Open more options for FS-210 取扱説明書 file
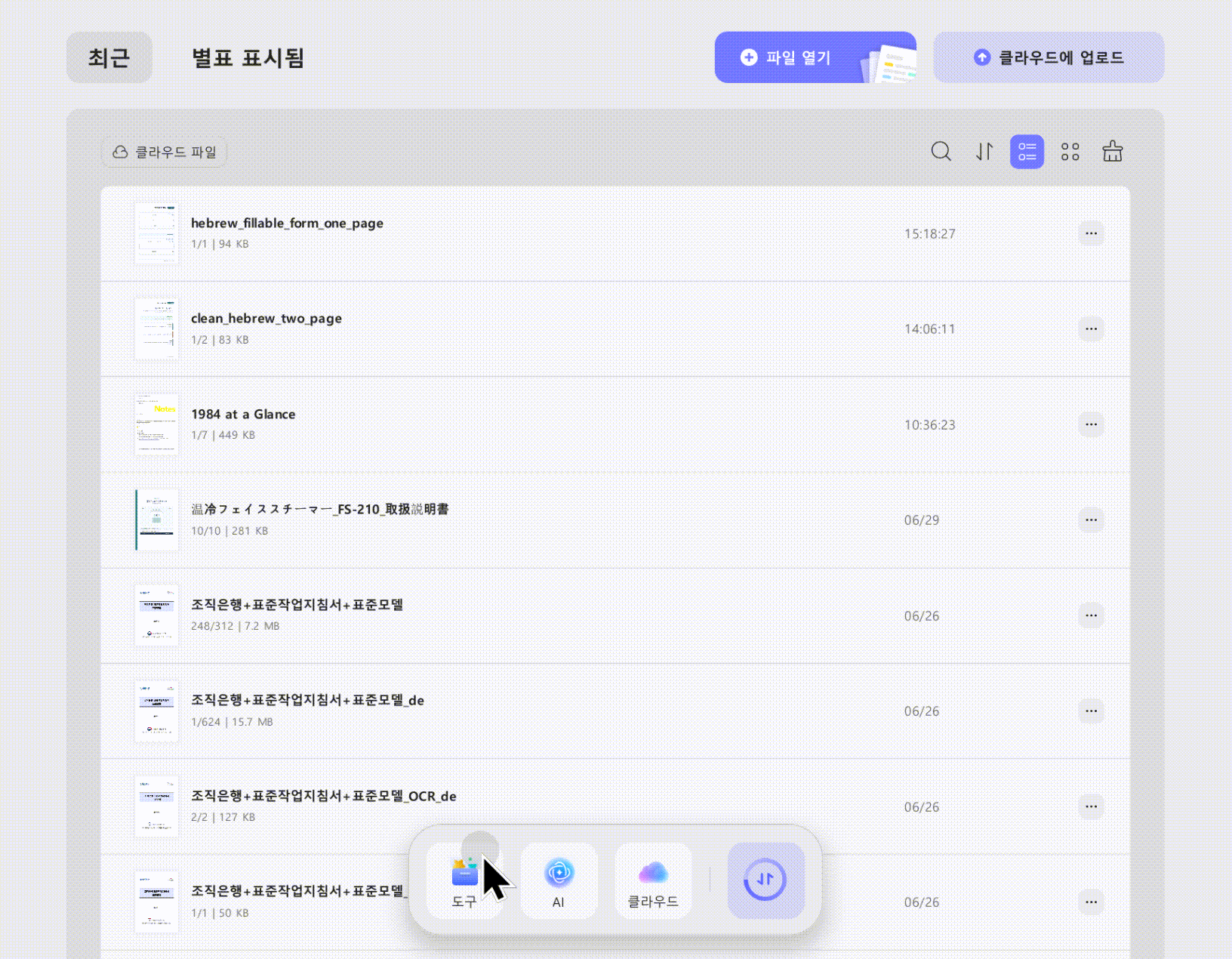 point(1091,520)
